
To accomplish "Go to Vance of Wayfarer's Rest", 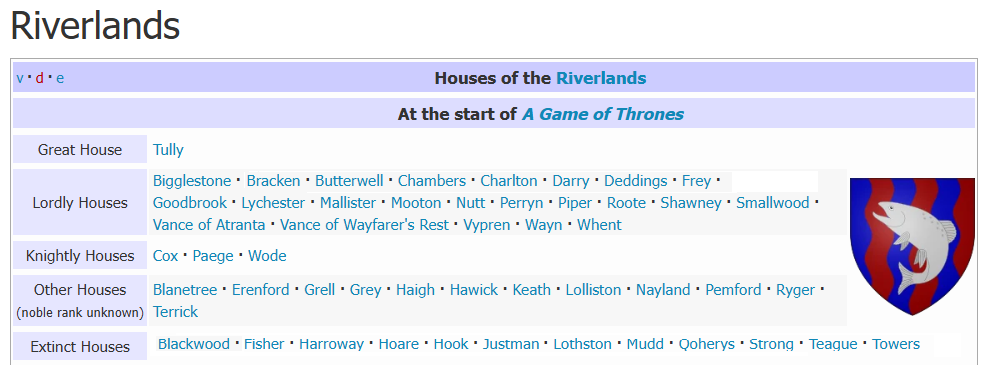I will tap(364, 225).
